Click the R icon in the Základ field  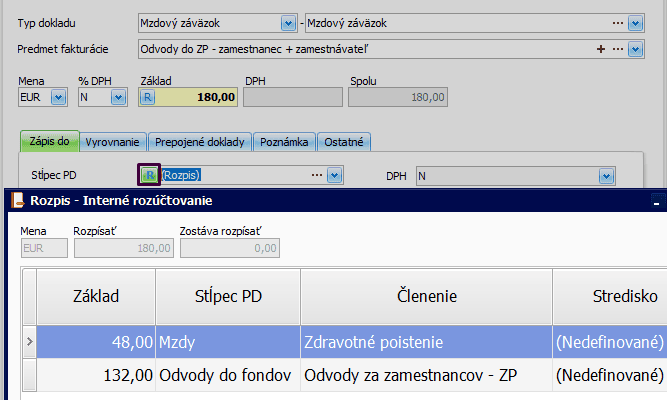tap(148, 97)
